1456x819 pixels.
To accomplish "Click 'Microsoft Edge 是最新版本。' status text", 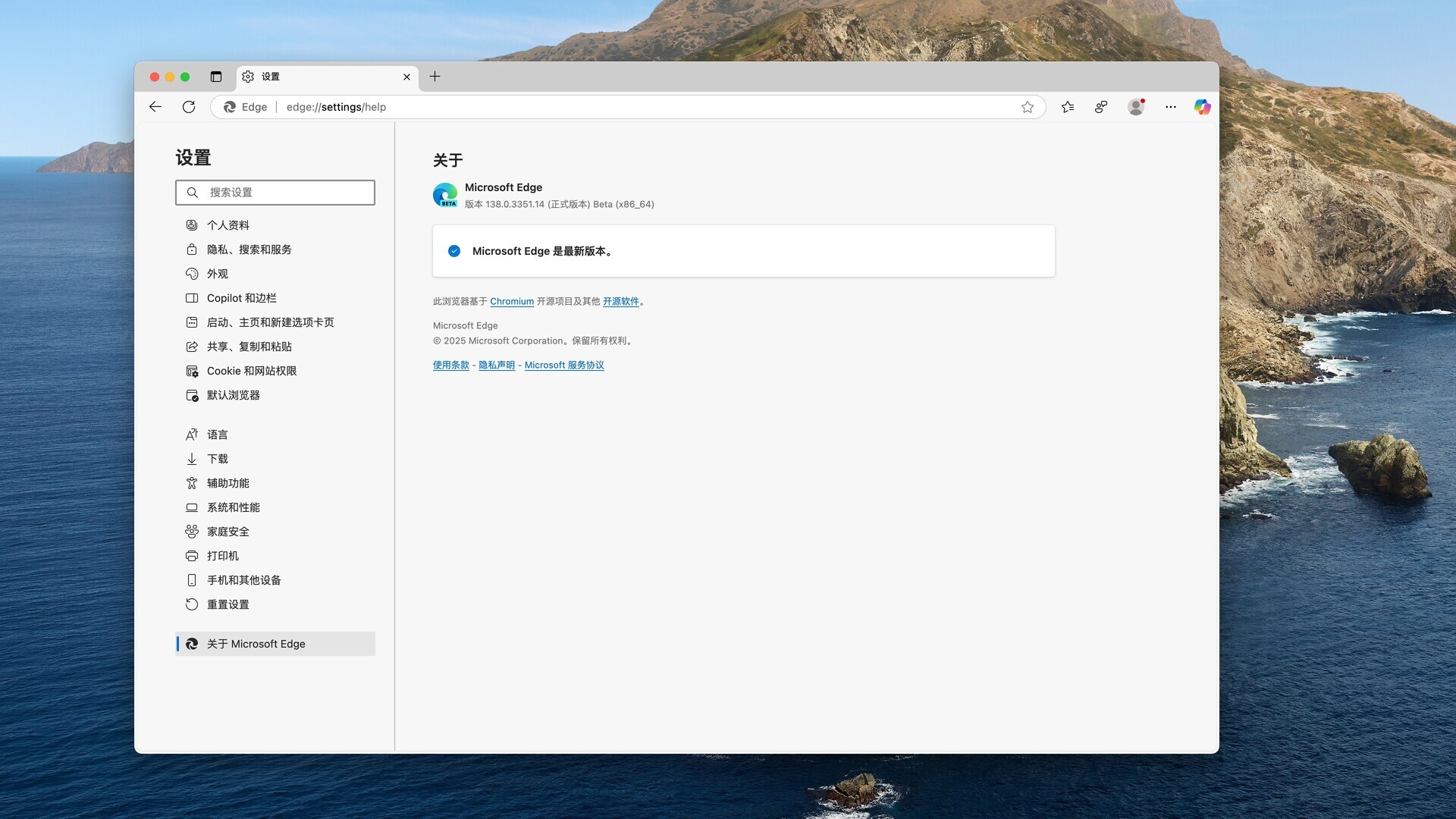I will pos(543,251).
